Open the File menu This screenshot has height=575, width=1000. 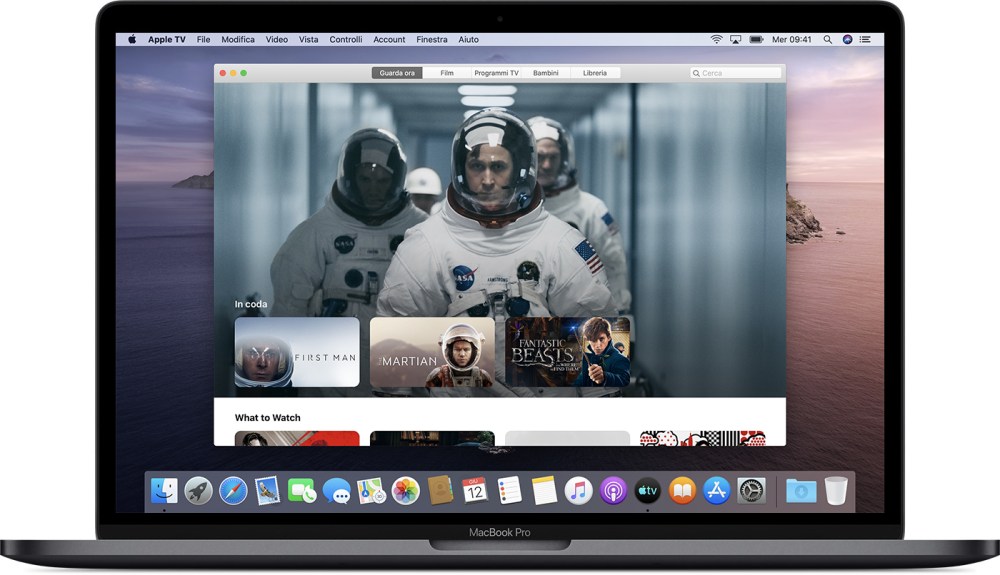[203, 40]
